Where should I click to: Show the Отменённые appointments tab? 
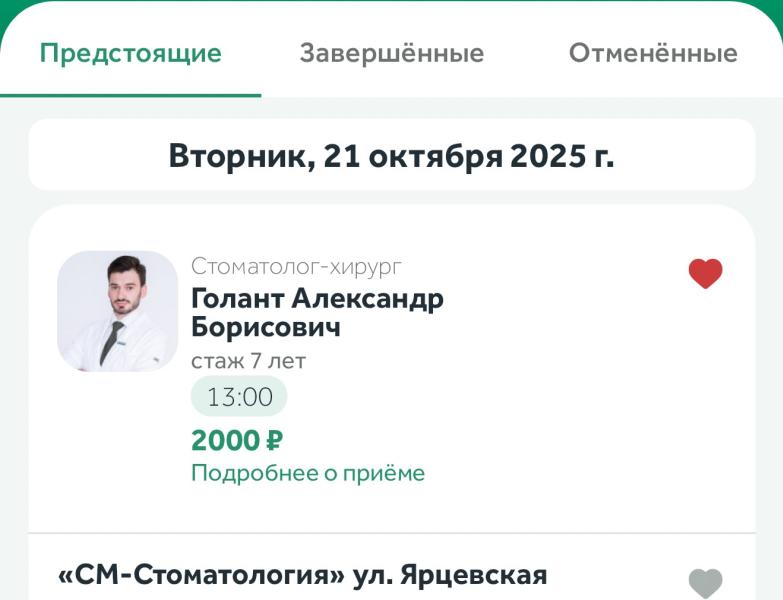[x=653, y=53]
